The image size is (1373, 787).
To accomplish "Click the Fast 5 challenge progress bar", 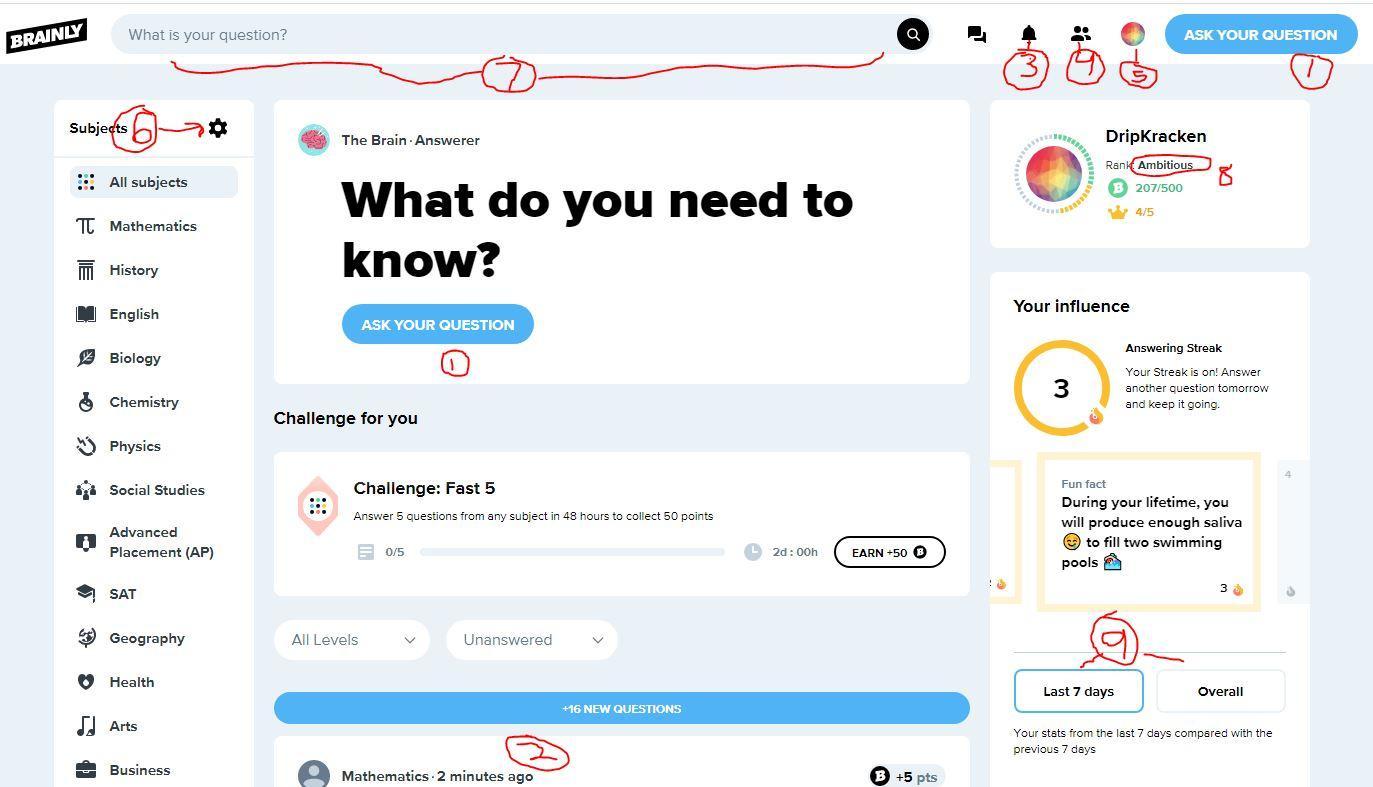I will (x=572, y=552).
